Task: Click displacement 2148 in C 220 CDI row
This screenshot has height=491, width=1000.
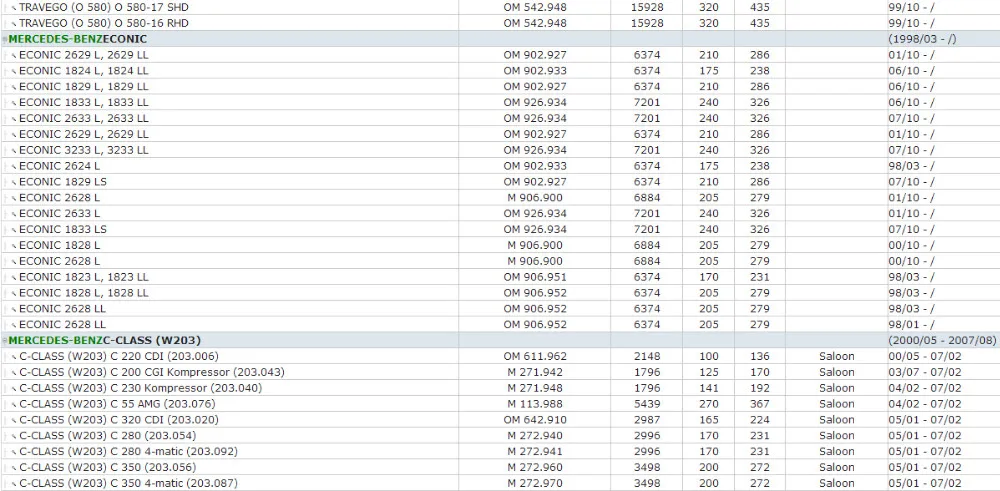Action: (647, 356)
